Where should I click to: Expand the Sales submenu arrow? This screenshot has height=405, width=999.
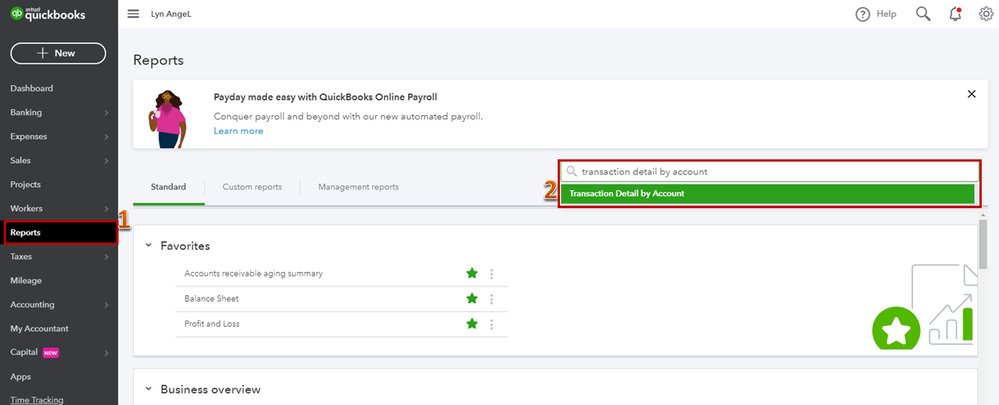click(106, 161)
